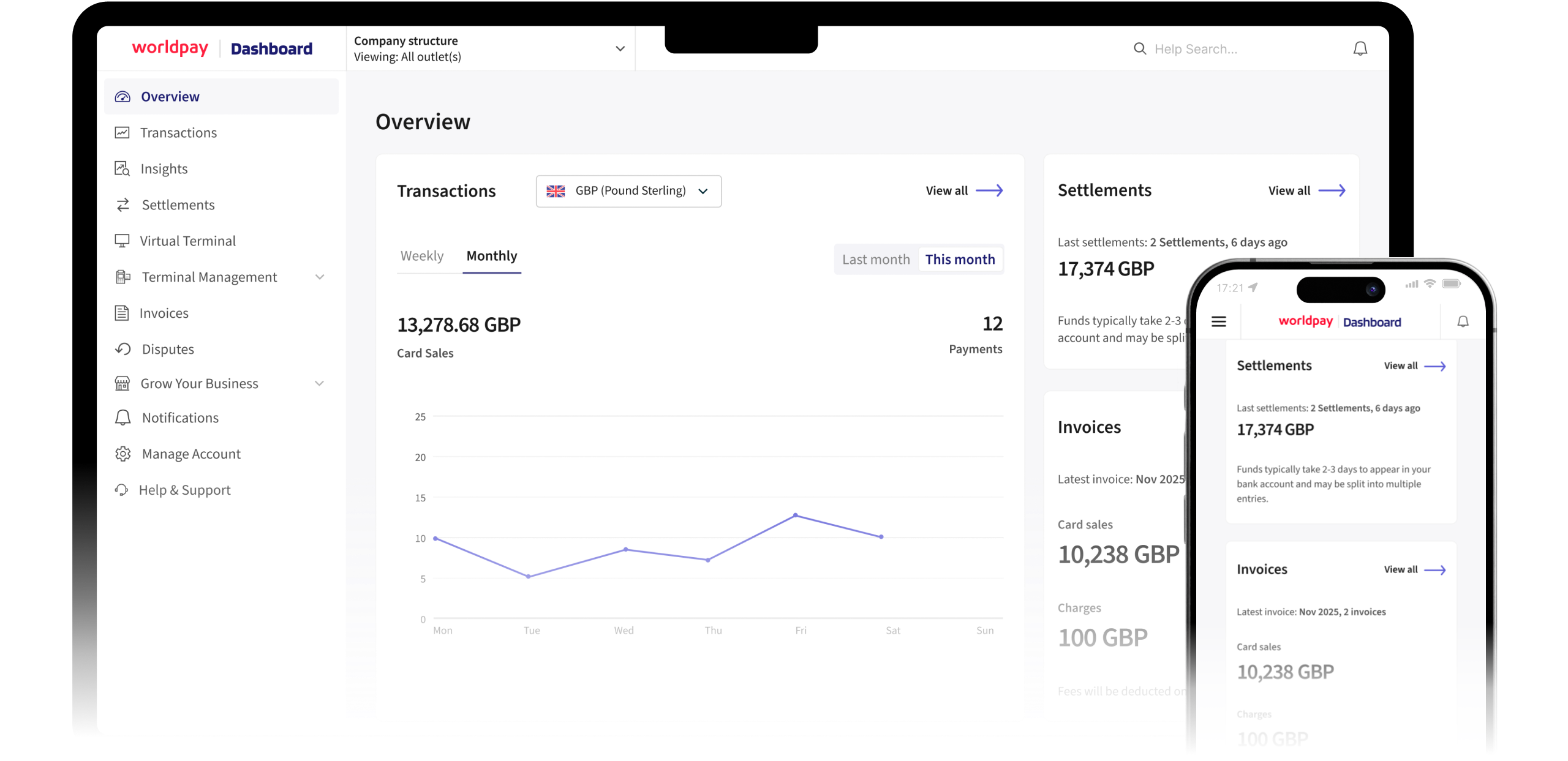
Task: Click the Transactions chart icon in sidebar
Action: (123, 132)
